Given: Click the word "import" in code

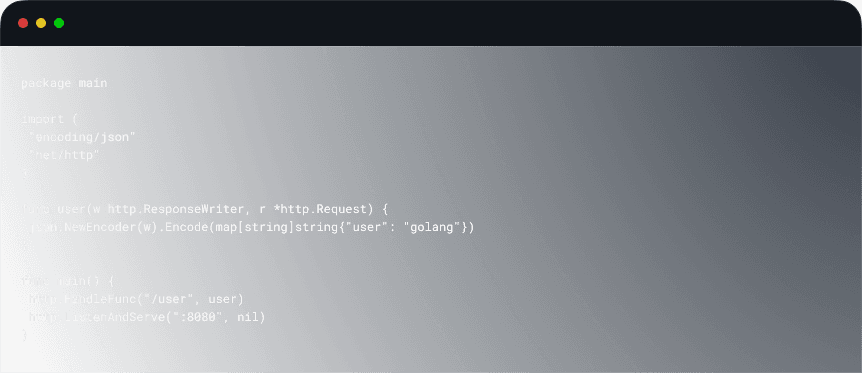Looking at the screenshot, I should coord(43,119).
